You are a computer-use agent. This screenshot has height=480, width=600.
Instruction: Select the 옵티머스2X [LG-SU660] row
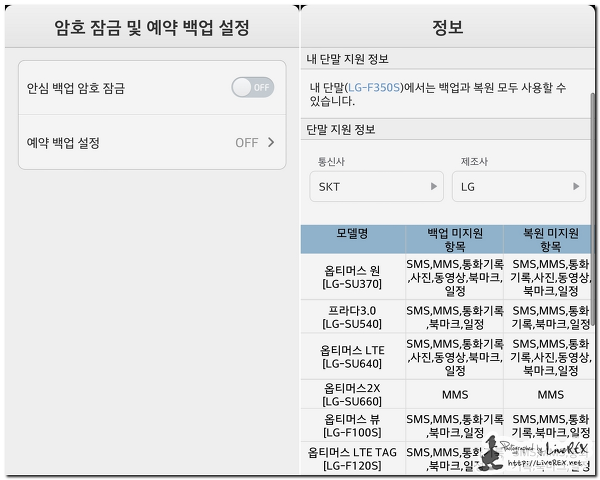(447, 395)
